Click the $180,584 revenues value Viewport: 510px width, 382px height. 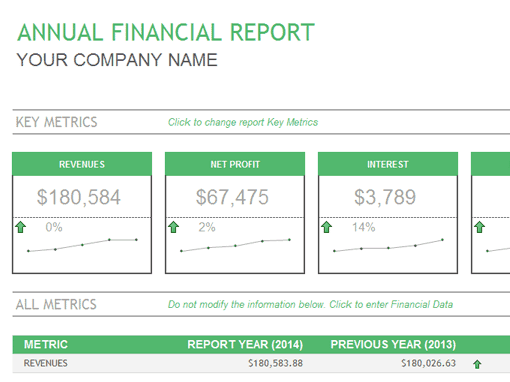79,197
